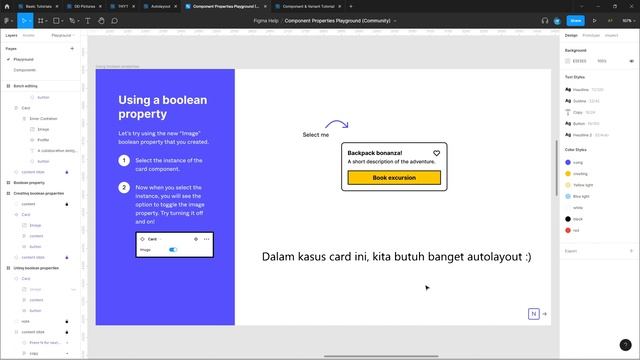This screenshot has width=640, height=360.
Task: Select the Playground page
Action: [x=23, y=59]
